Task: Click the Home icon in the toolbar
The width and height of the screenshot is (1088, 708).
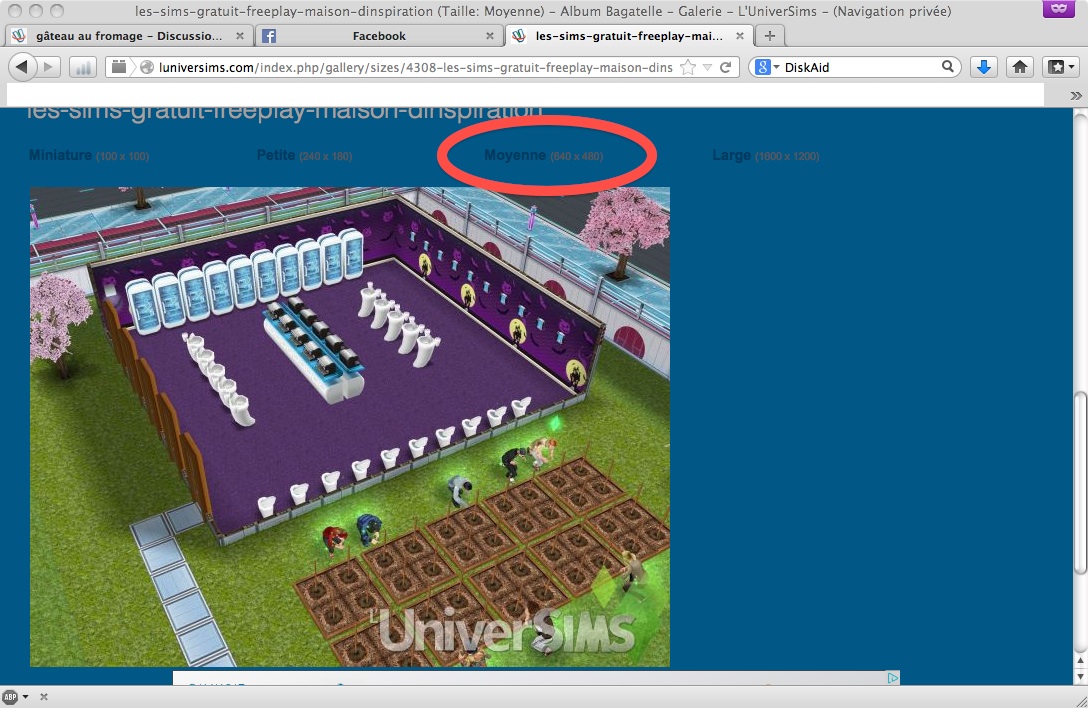Action: (x=1019, y=67)
